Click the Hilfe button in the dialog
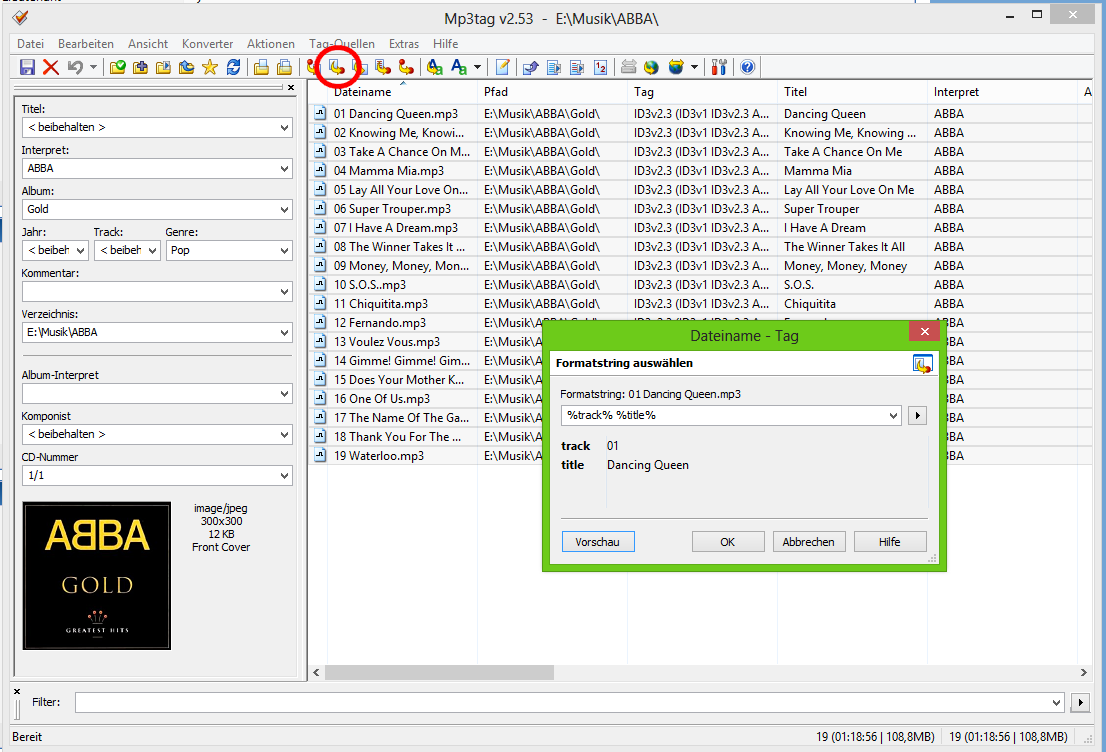This screenshot has width=1106, height=752. click(889, 542)
